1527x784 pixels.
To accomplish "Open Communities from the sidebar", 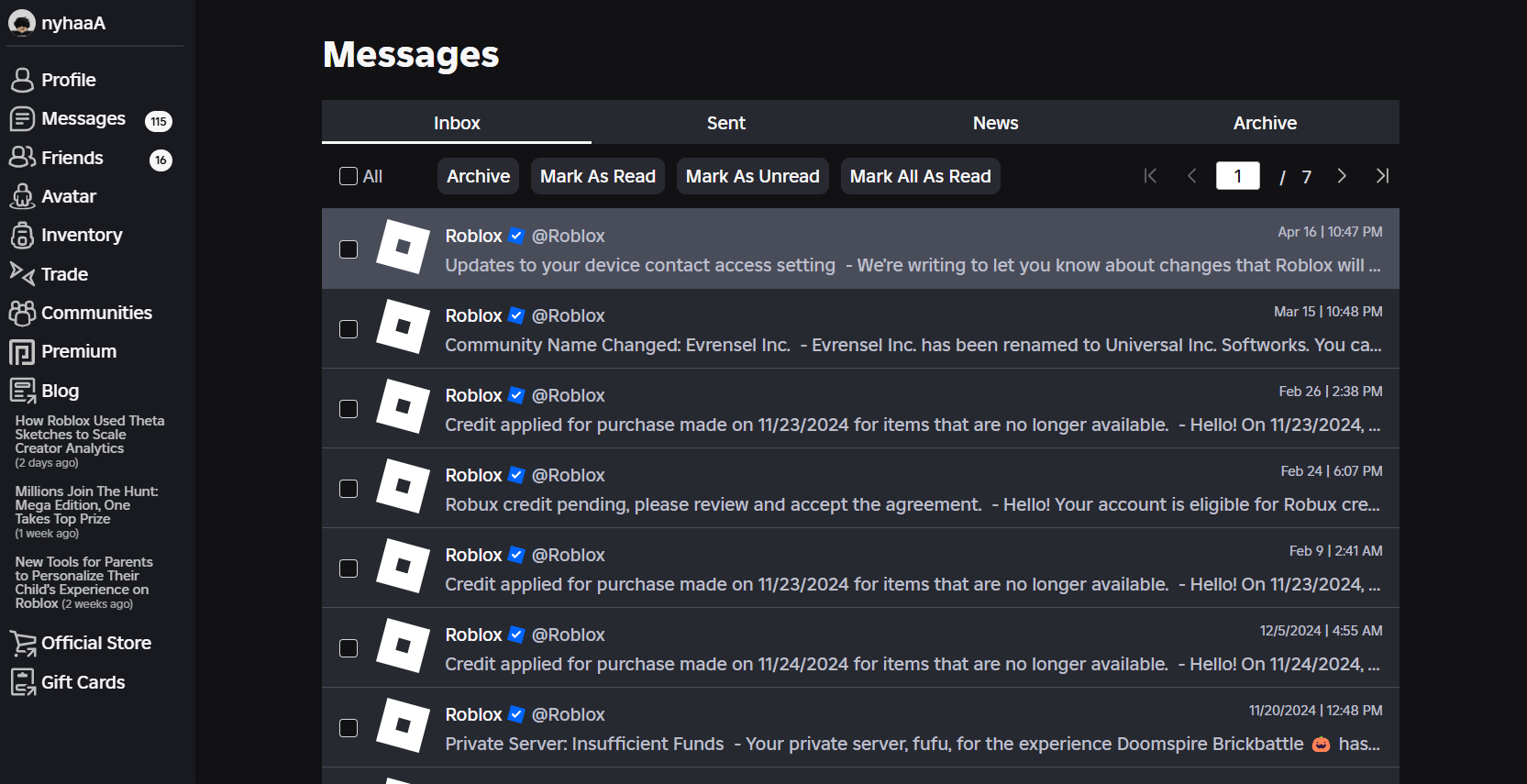I will coord(97,313).
